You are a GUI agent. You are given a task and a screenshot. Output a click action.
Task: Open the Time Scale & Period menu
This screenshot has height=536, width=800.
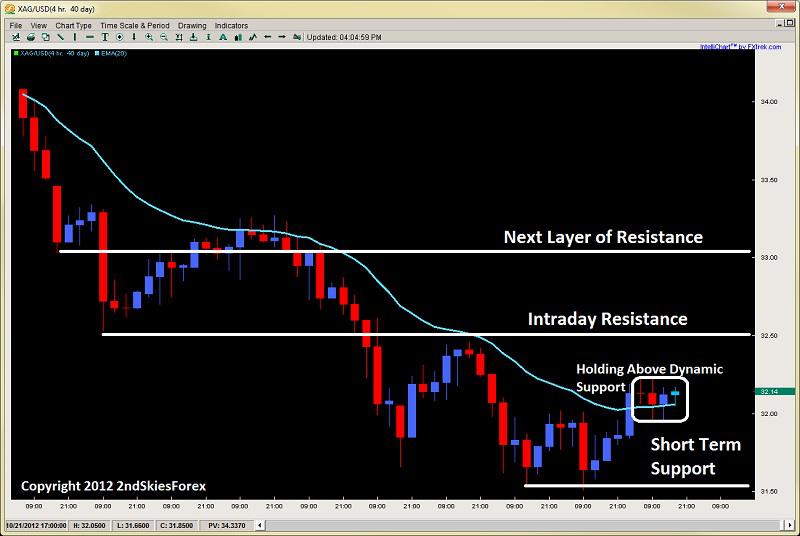[135, 25]
